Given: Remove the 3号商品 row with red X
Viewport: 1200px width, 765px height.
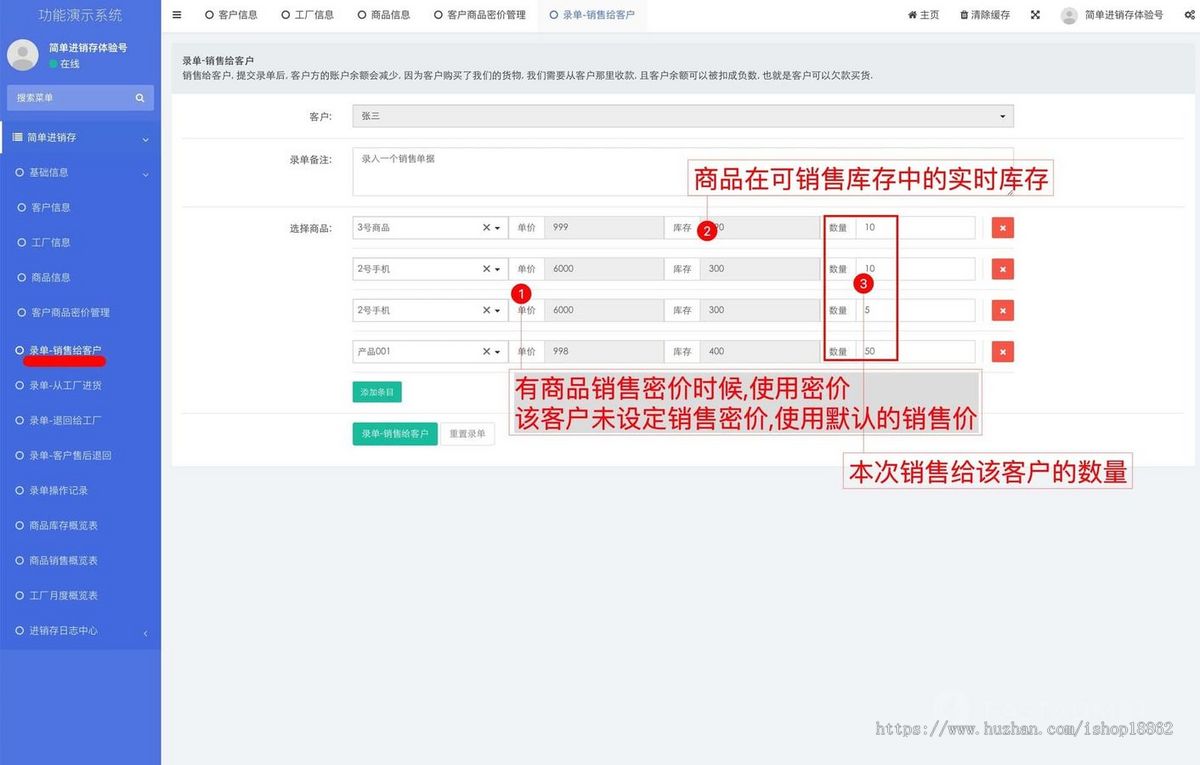Looking at the screenshot, I should [1001, 227].
